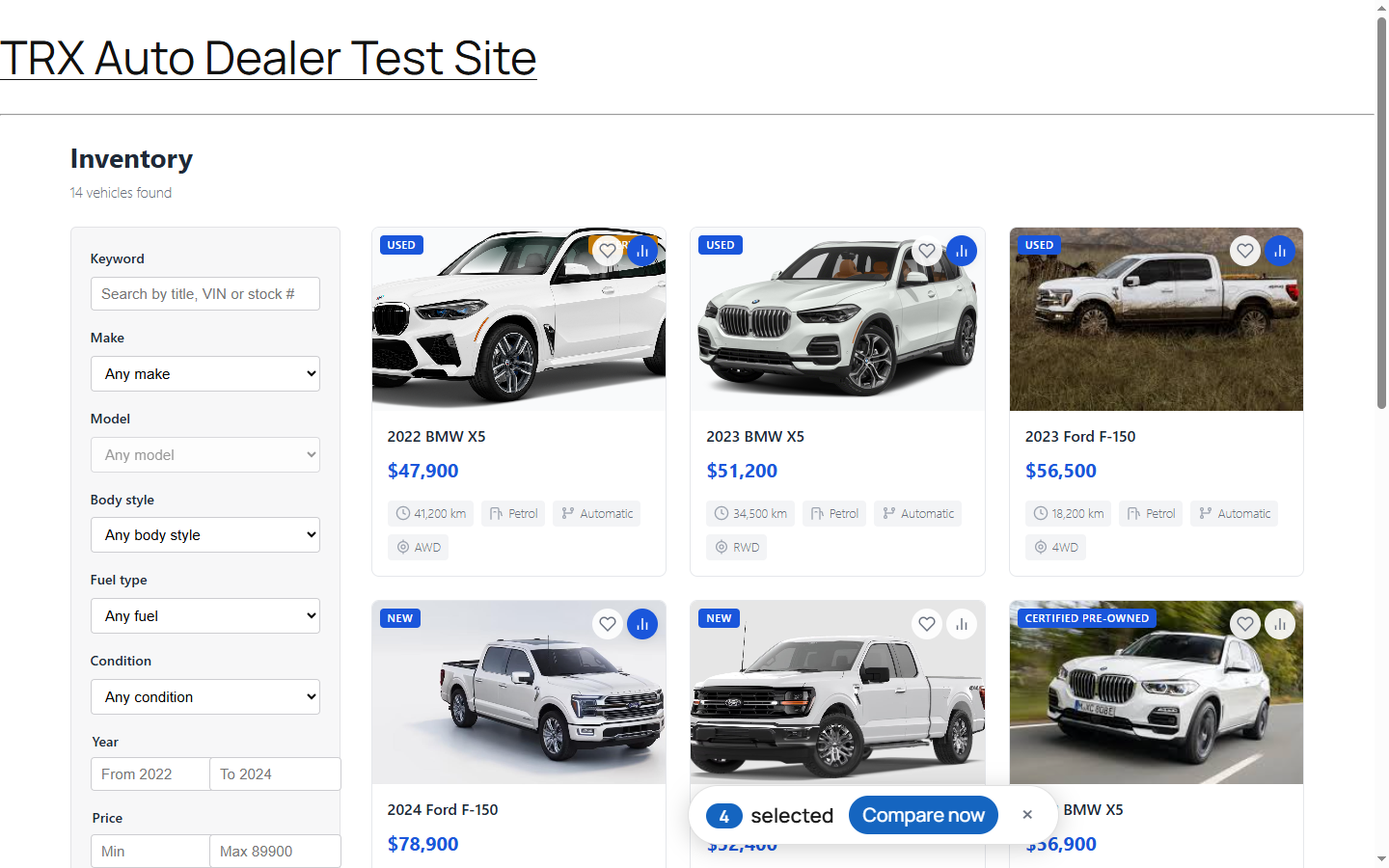Click the 2024 Ford F-150 photo
Viewport: 1389px width, 868px height.
pyautogui.click(x=519, y=692)
